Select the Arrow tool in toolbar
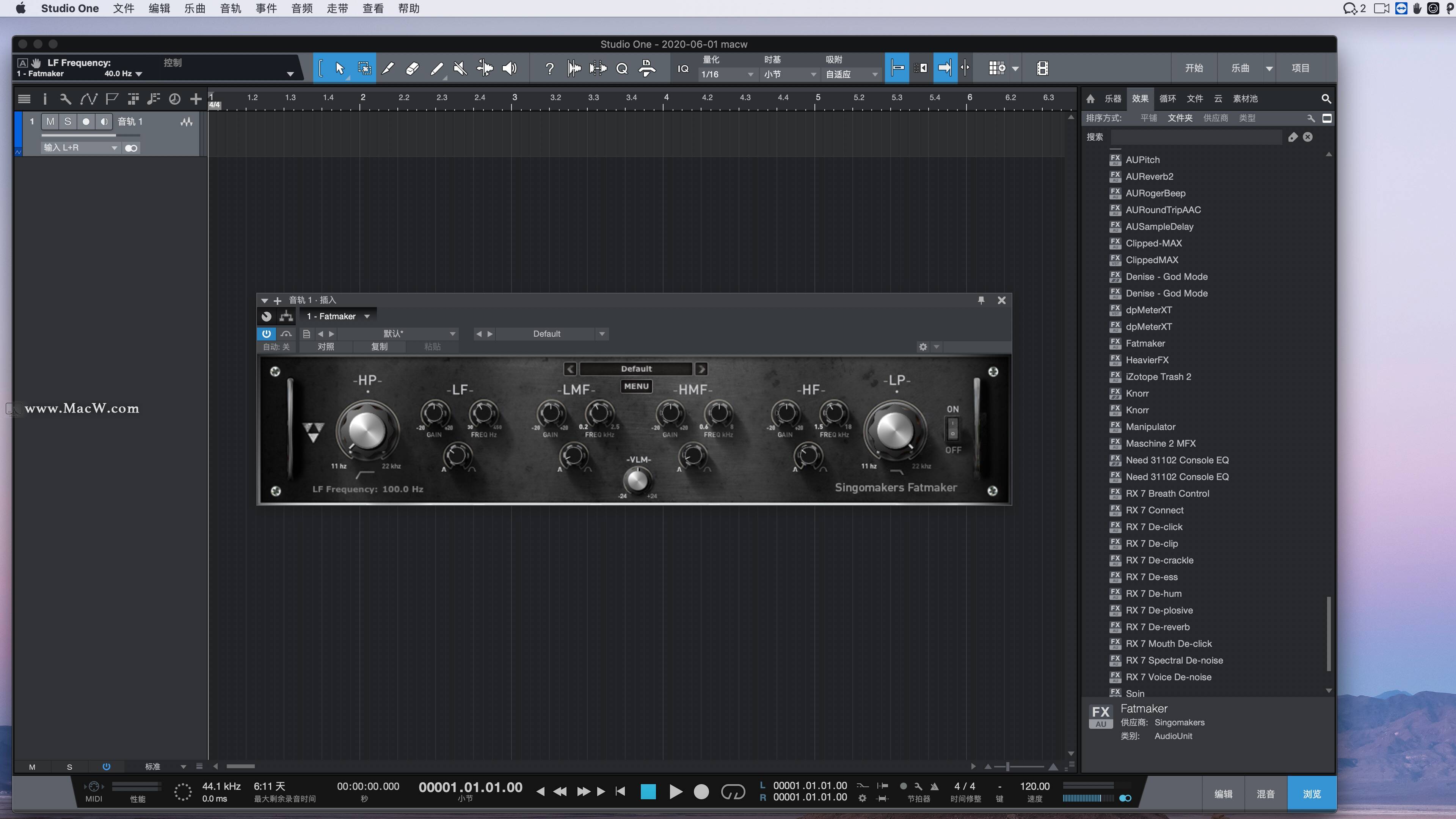The image size is (1456, 819). 340,68
